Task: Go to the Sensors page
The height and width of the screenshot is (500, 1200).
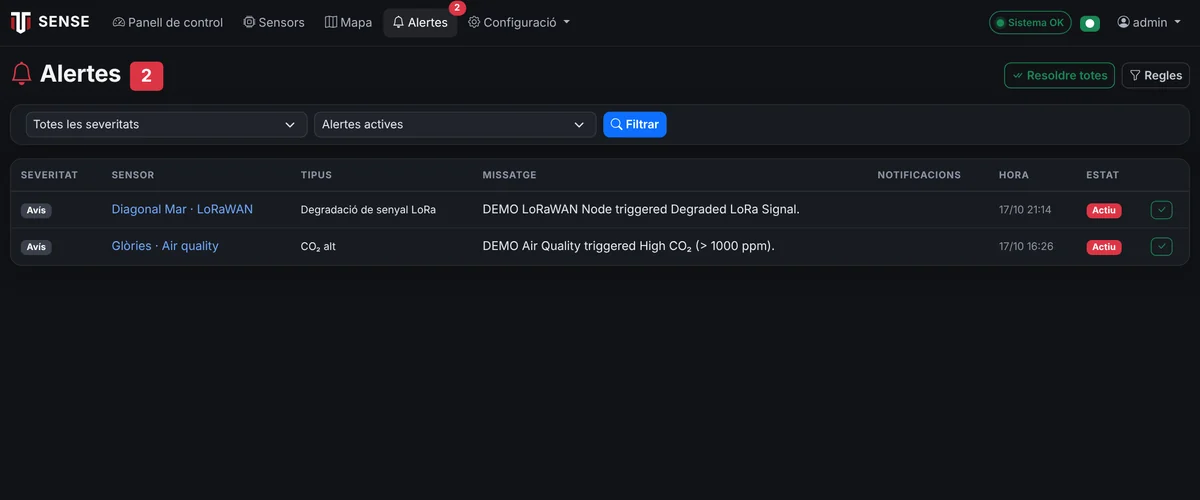Action: (x=274, y=22)
